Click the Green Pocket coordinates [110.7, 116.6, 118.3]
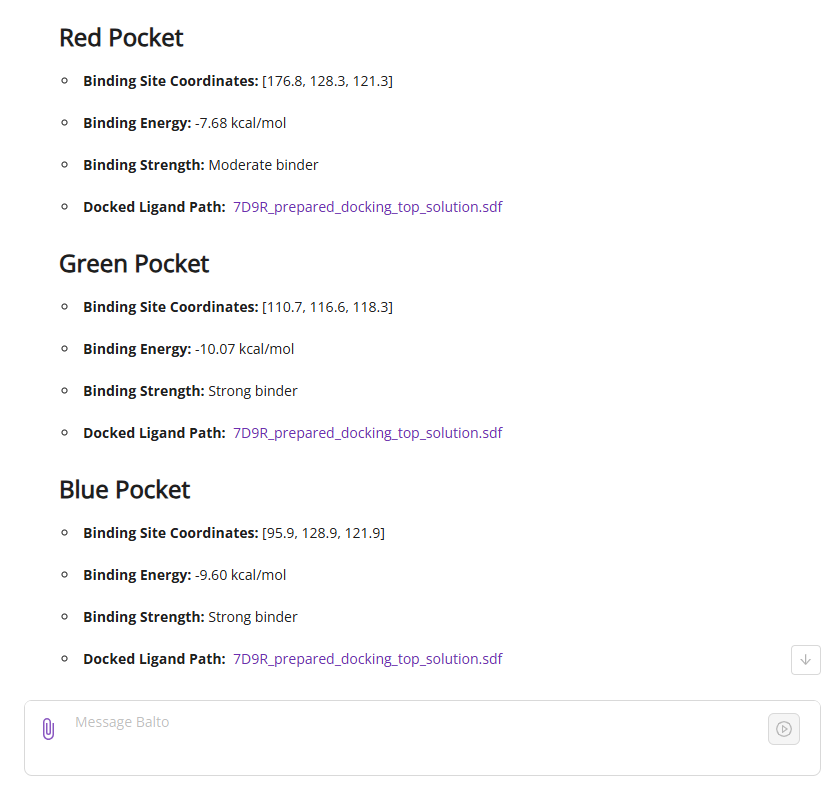This screenshot has width=829, height=786. click(327, 307)
